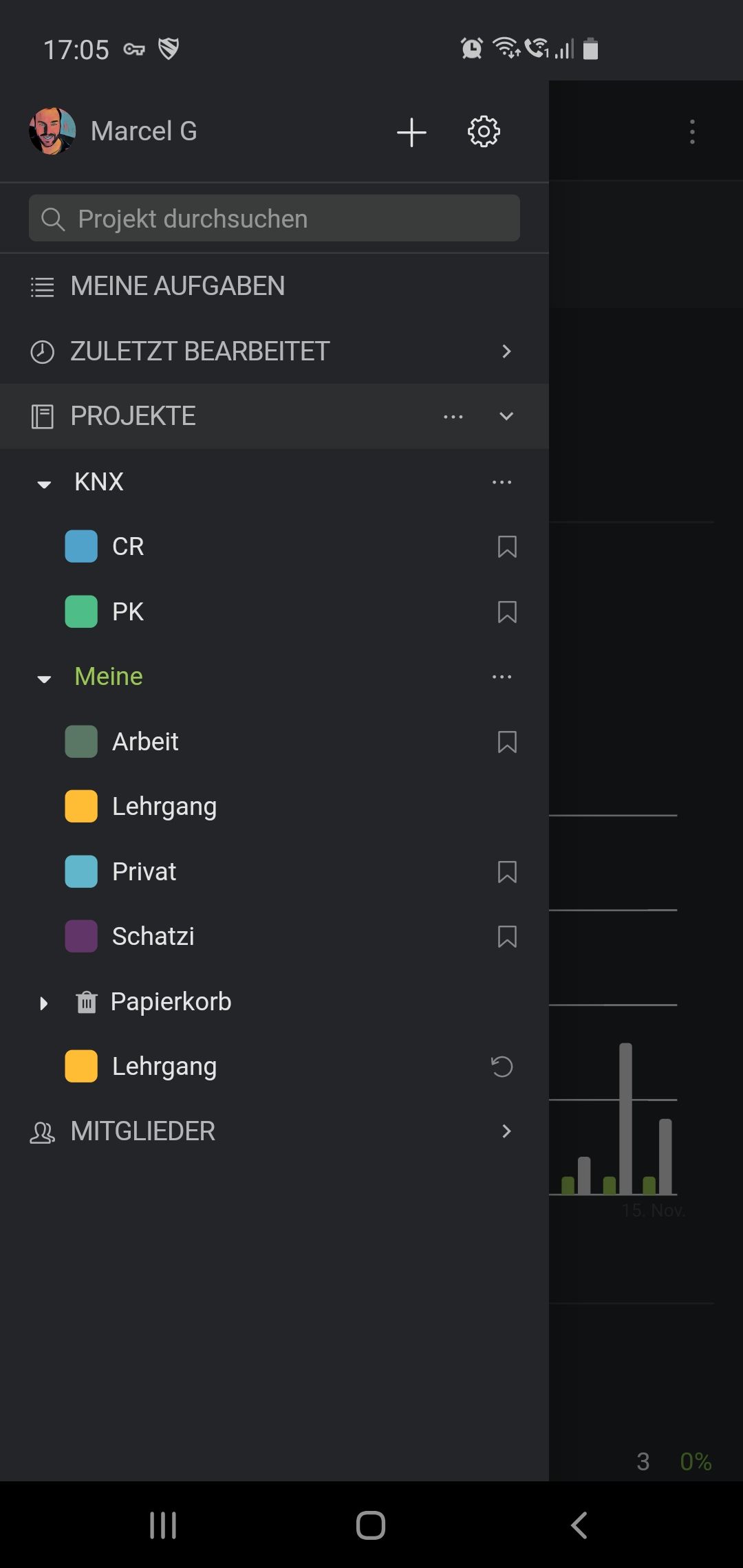Tap the Papierkorb trash icon
The image size is (743, 1568).
click(x=86, y=1002)
